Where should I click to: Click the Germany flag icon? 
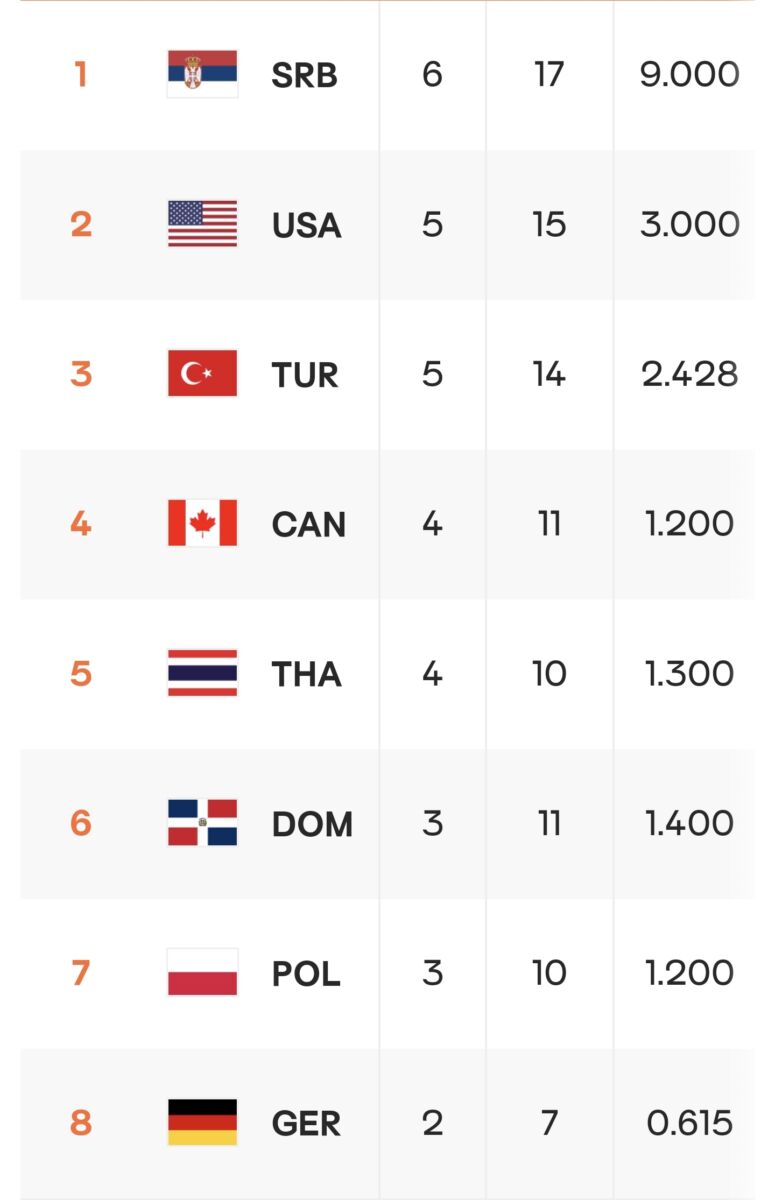[202, 1123]
